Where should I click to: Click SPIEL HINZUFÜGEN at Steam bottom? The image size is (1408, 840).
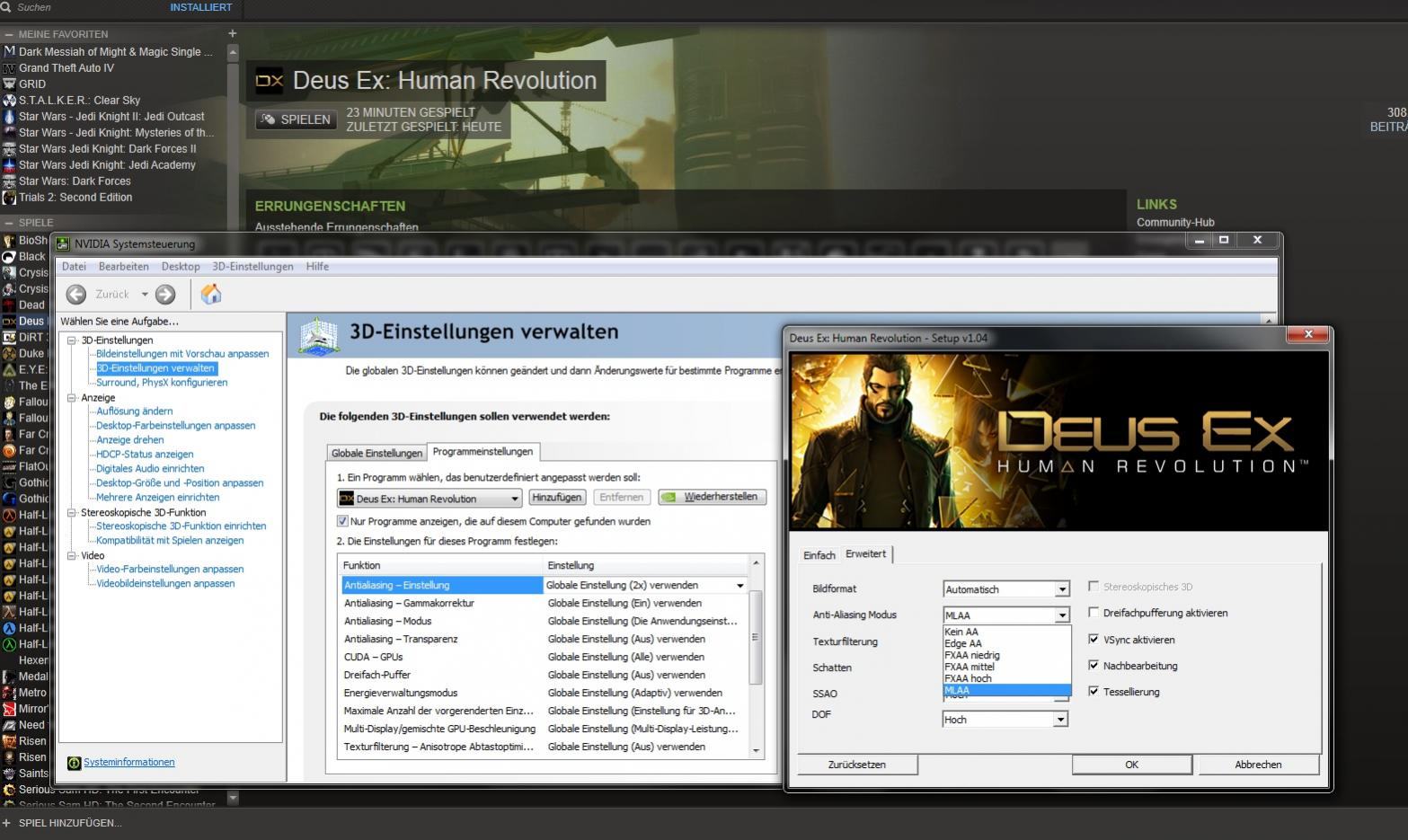pos(70,823)
